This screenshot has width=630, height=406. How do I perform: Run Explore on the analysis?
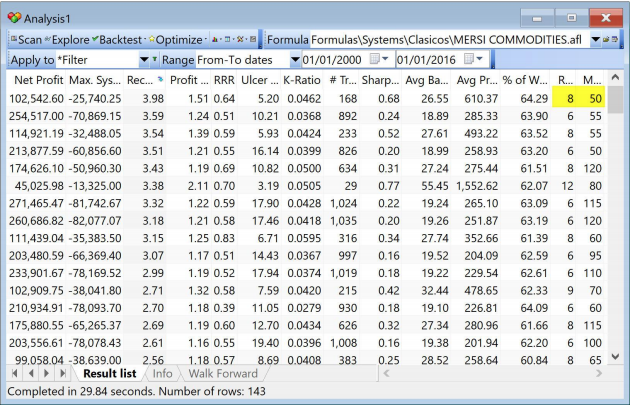tap(65, 39)
